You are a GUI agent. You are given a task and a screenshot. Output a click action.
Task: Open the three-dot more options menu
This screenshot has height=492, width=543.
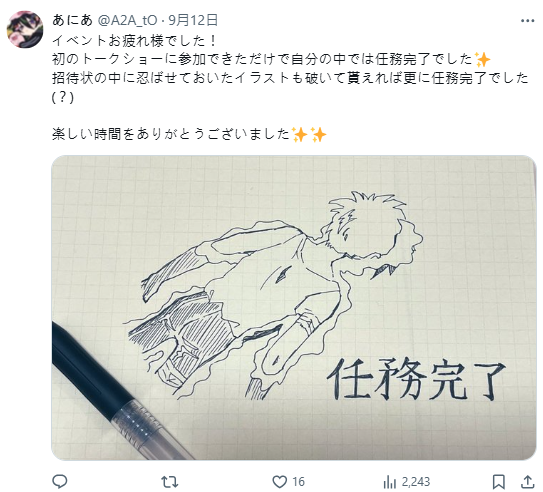click(x=527, y=21)
